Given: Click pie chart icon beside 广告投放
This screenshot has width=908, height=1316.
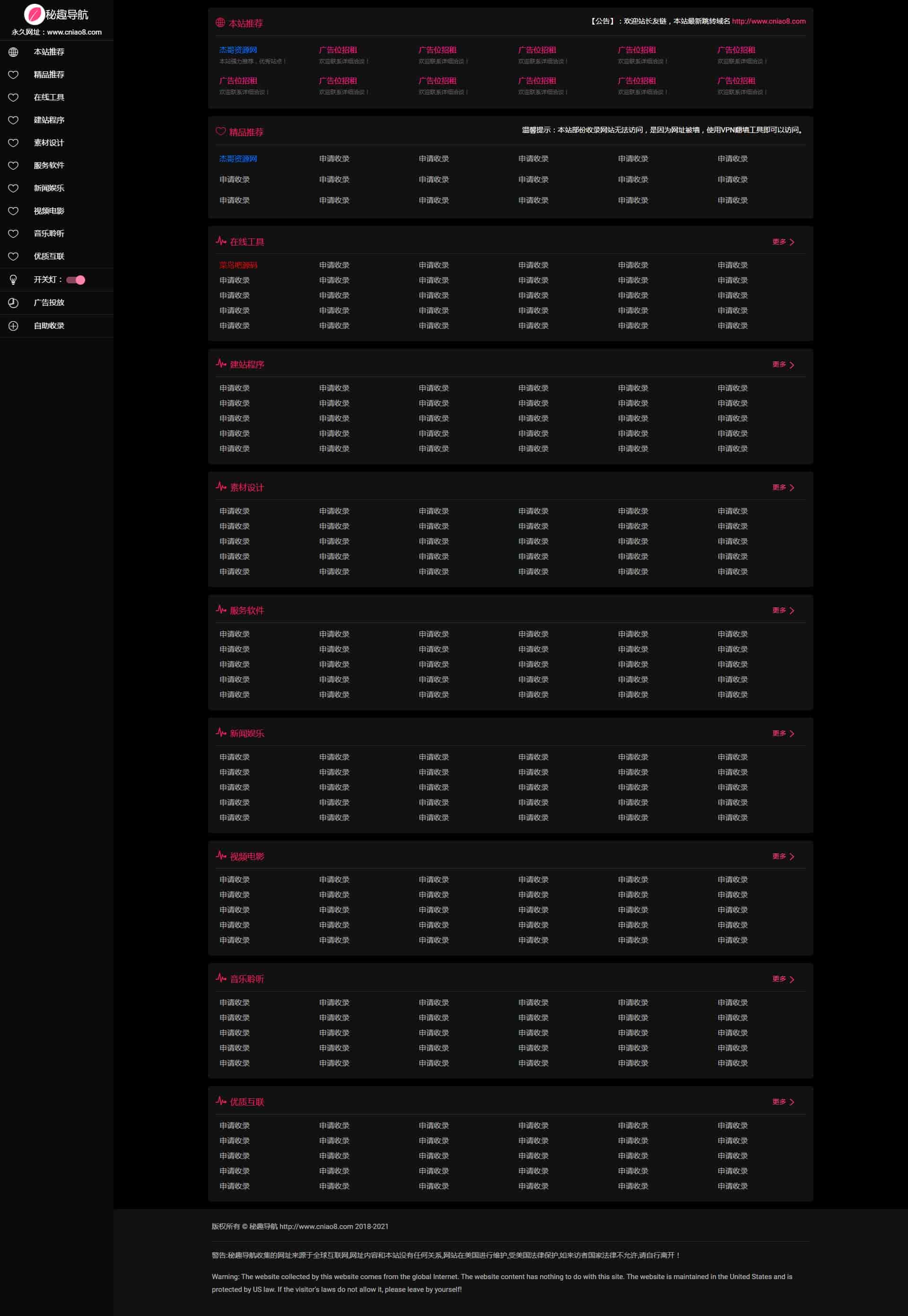Looking at the screenshot, I should tap(13, 303).
